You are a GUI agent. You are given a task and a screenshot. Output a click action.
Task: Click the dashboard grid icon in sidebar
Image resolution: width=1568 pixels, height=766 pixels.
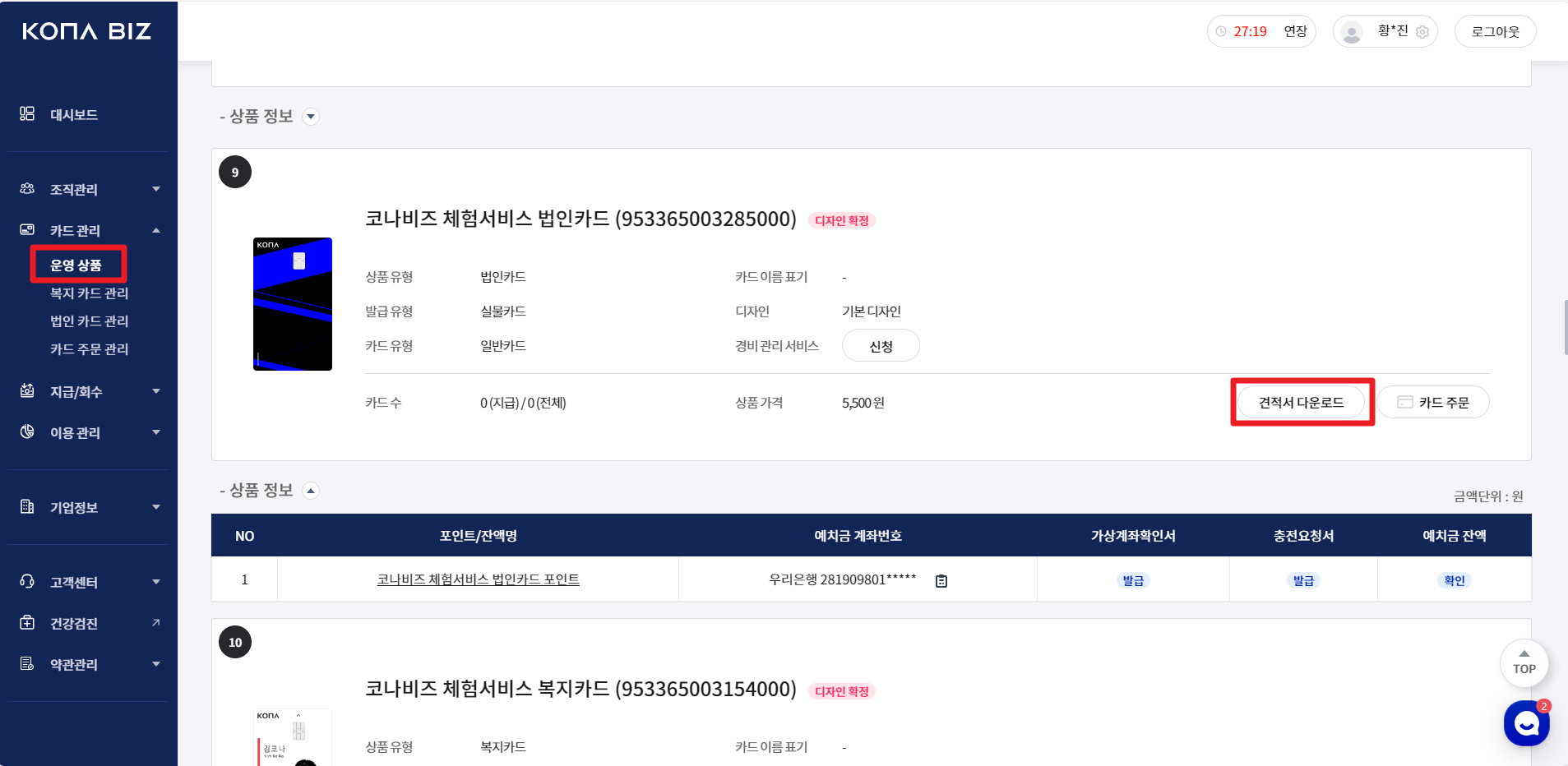click(x=27, y=114)
